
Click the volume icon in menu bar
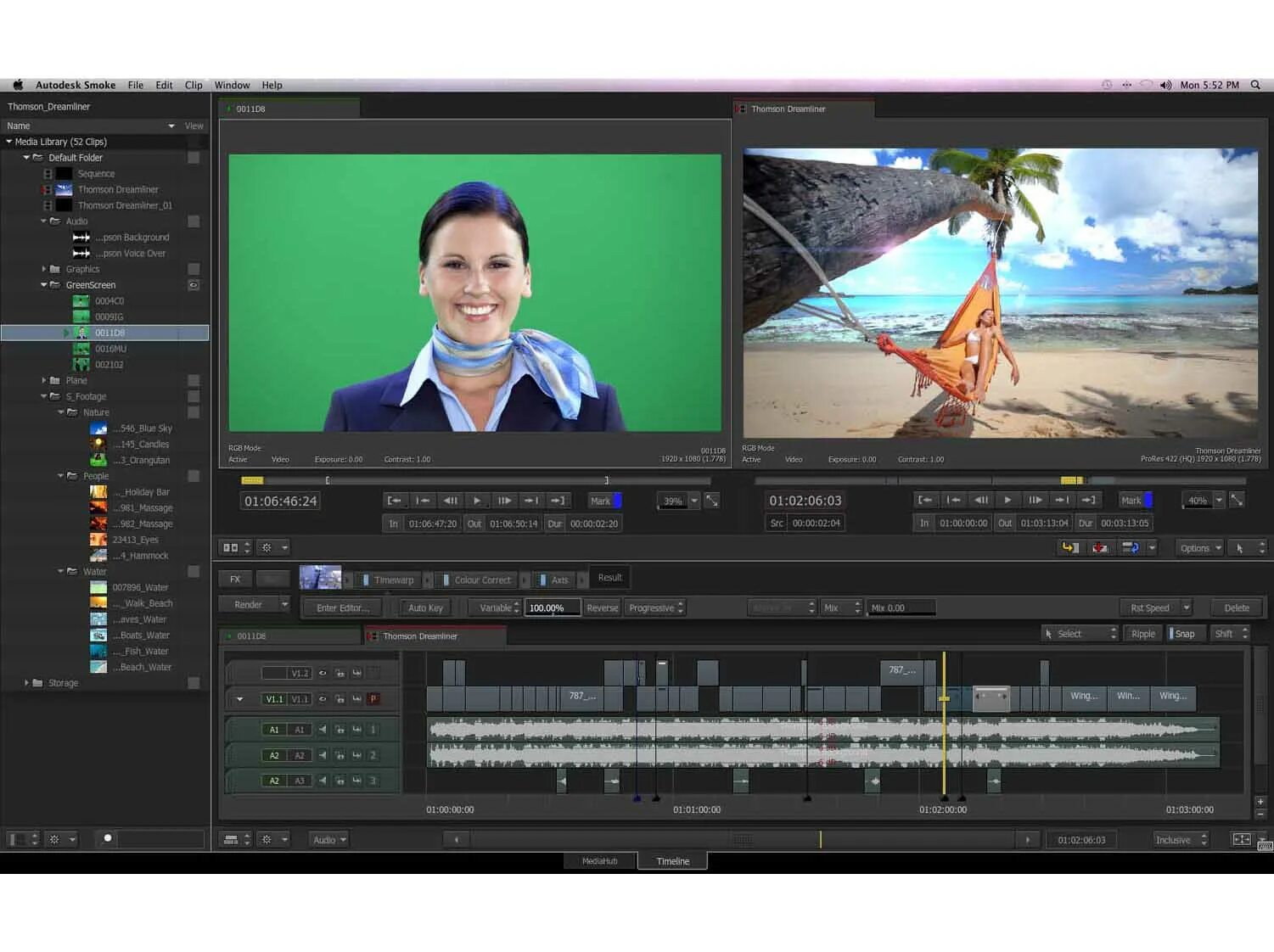click(1165, 85)
